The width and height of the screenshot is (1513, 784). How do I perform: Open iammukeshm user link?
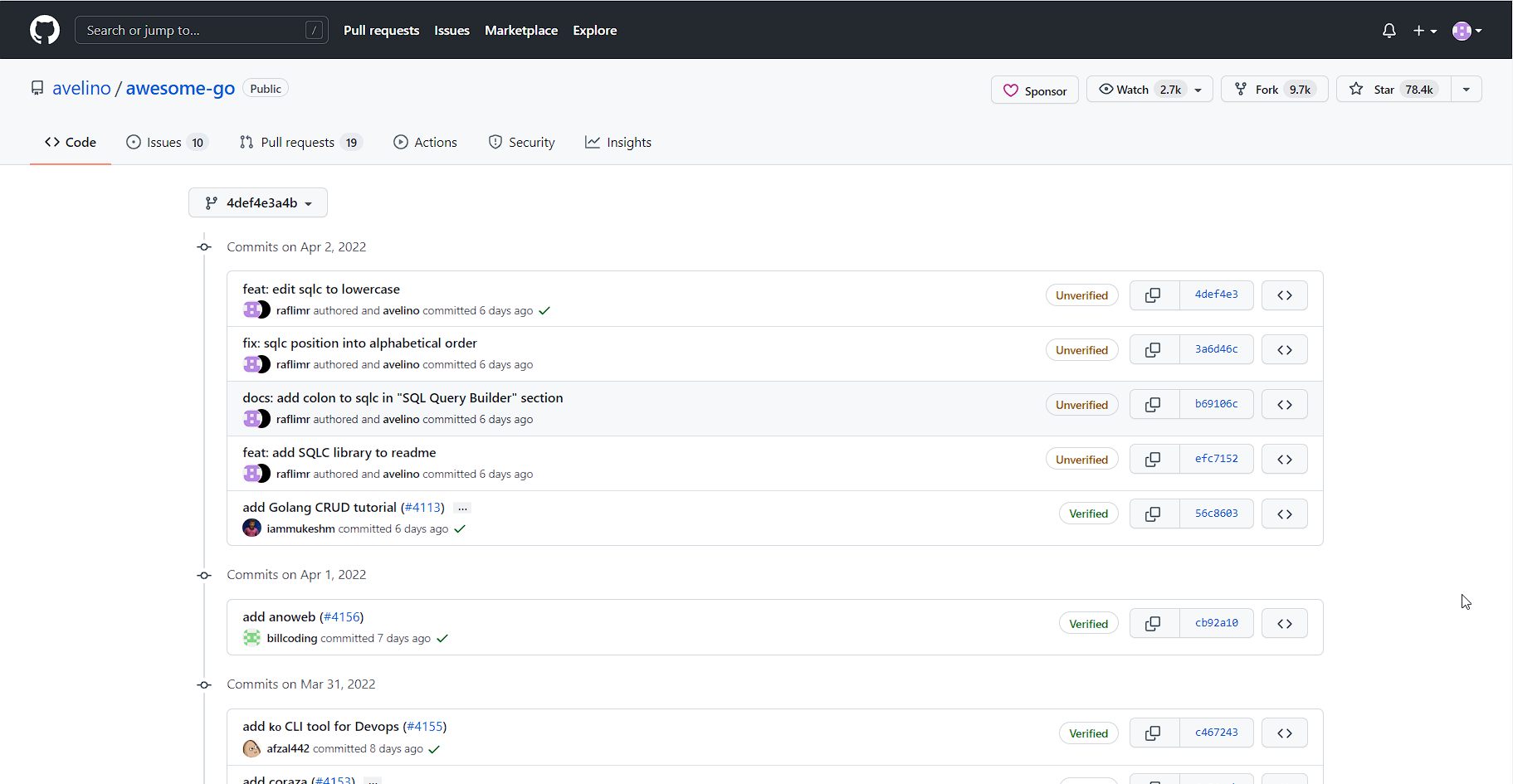[x=300, y=529]
